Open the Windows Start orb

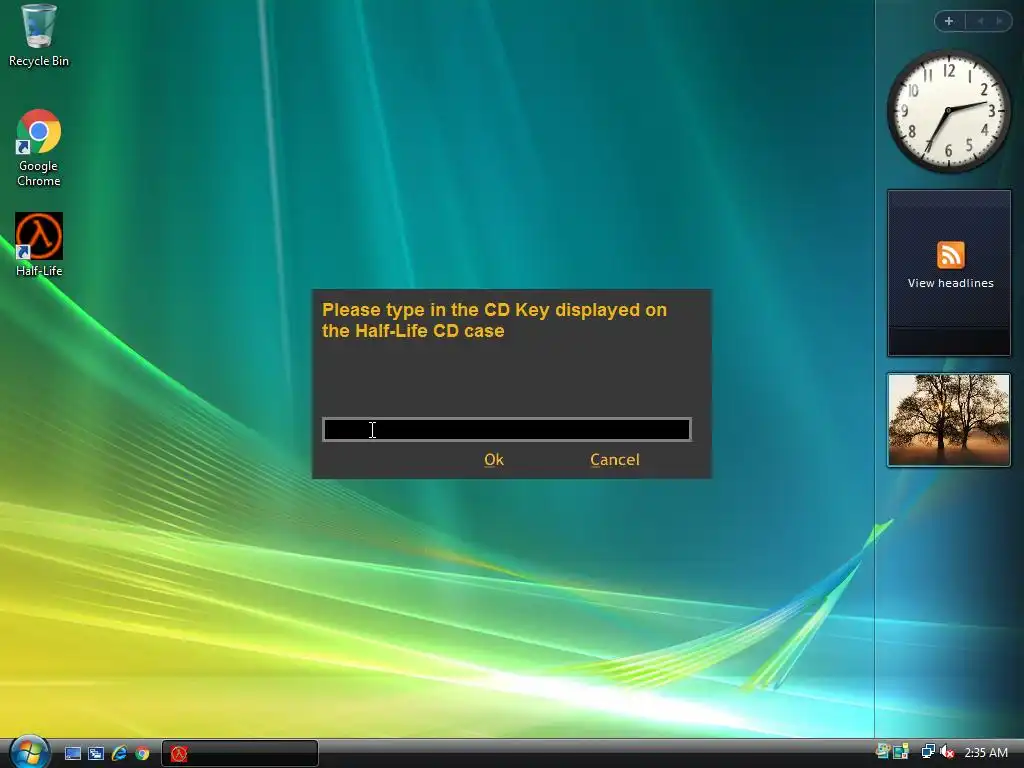point(29,752)
